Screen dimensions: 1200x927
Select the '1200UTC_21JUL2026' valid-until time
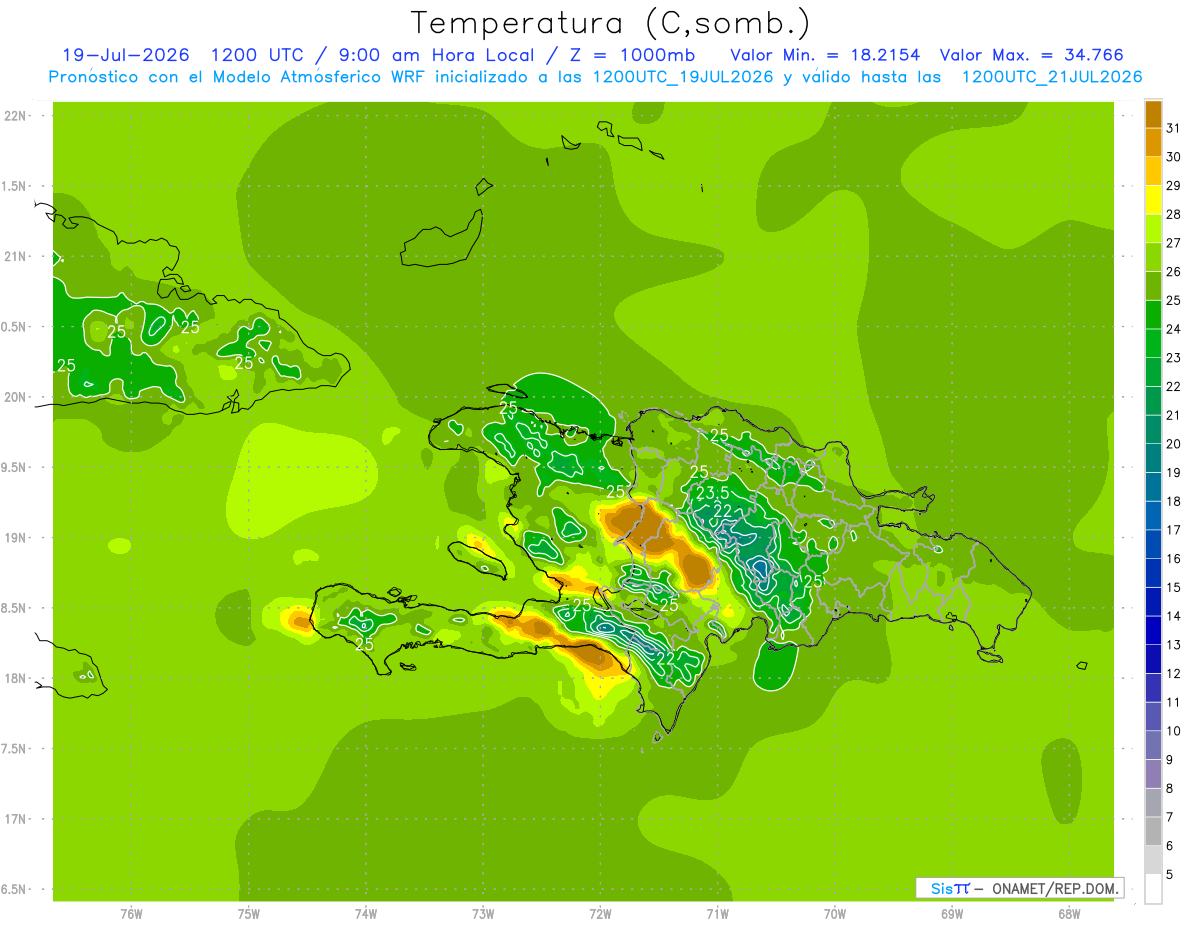[x=1052, y=77]
